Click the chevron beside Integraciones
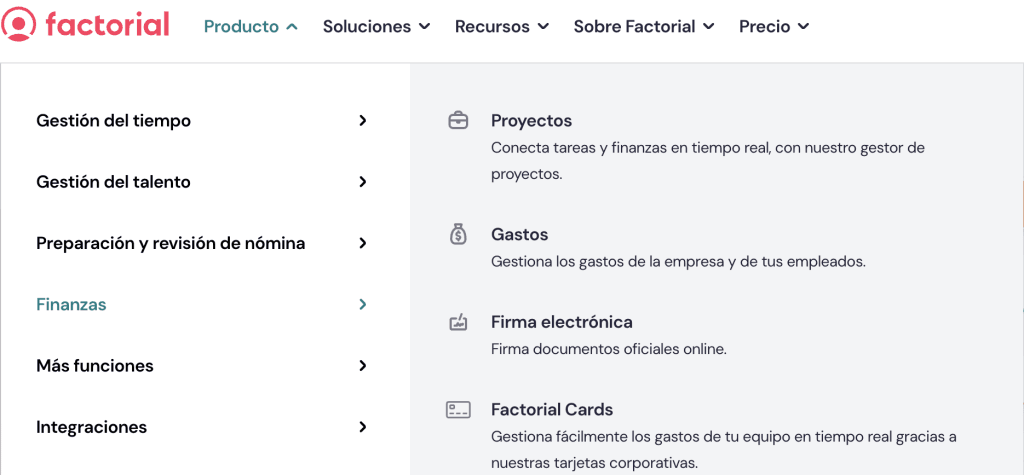 click(x=363, y=427)
